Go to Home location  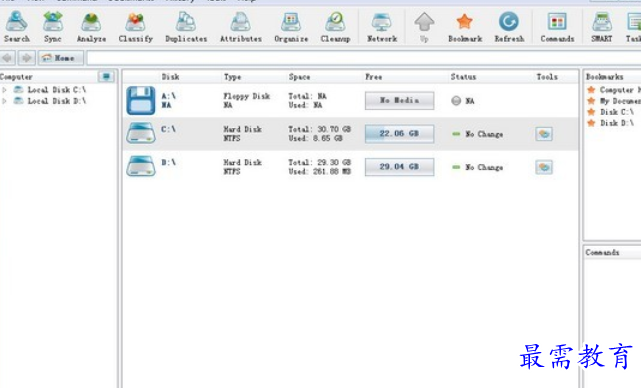pos(61,58)
